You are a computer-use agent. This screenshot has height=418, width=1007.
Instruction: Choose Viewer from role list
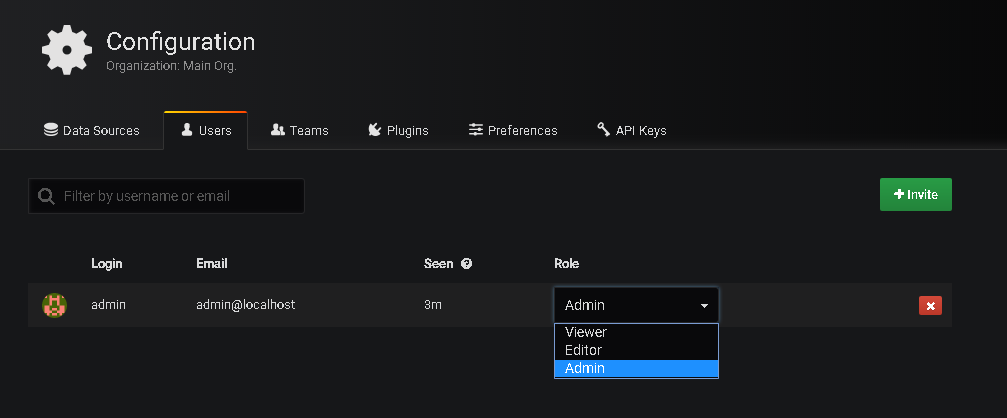pyautogui.click(x=586, y=332)
